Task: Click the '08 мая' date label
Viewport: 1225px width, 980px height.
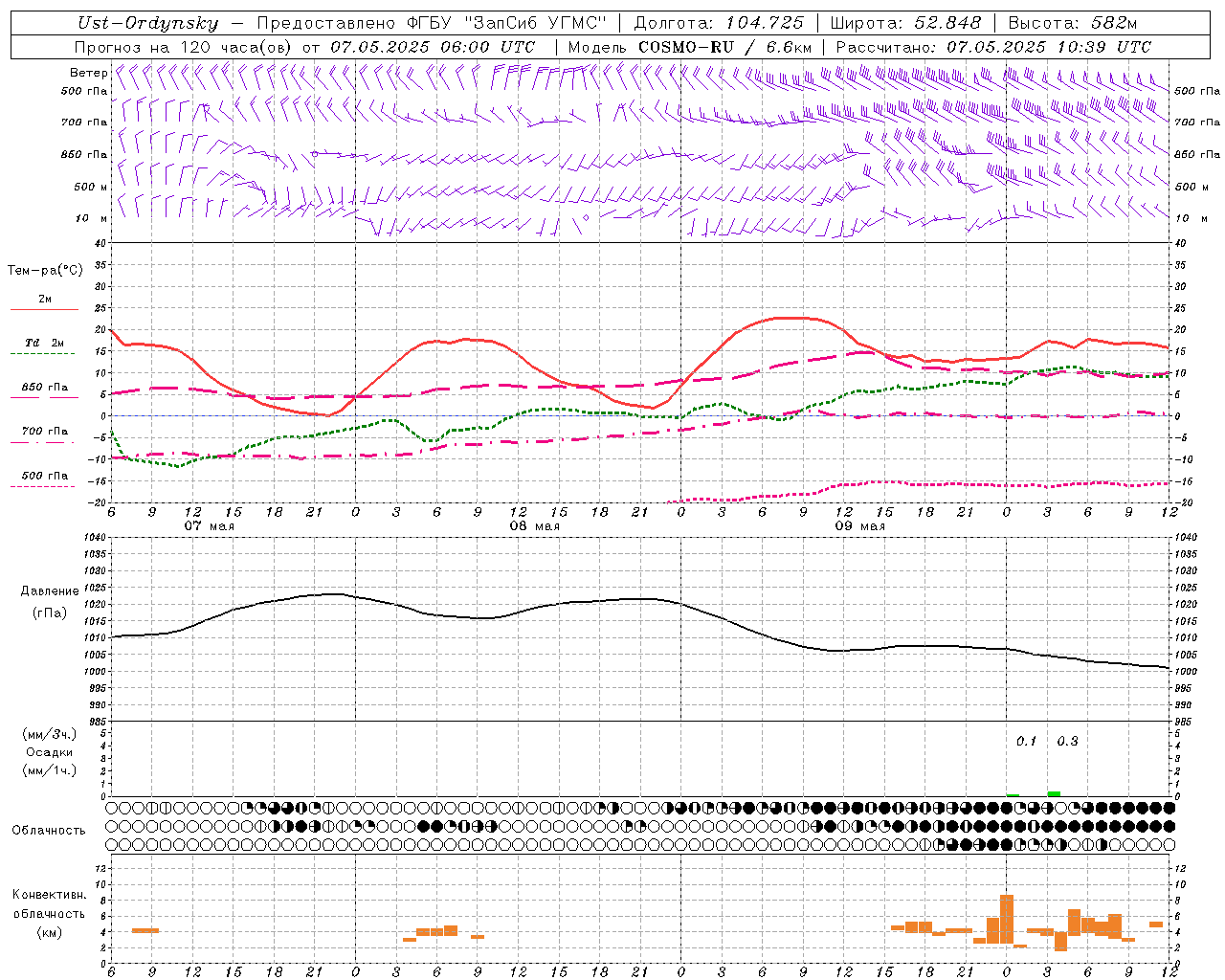Action: (534, 526)
